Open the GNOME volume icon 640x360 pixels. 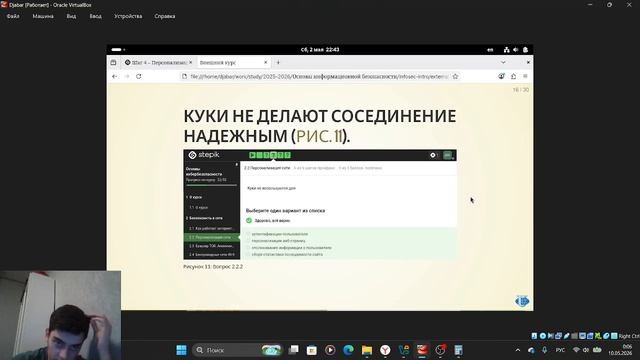(516, 50)
